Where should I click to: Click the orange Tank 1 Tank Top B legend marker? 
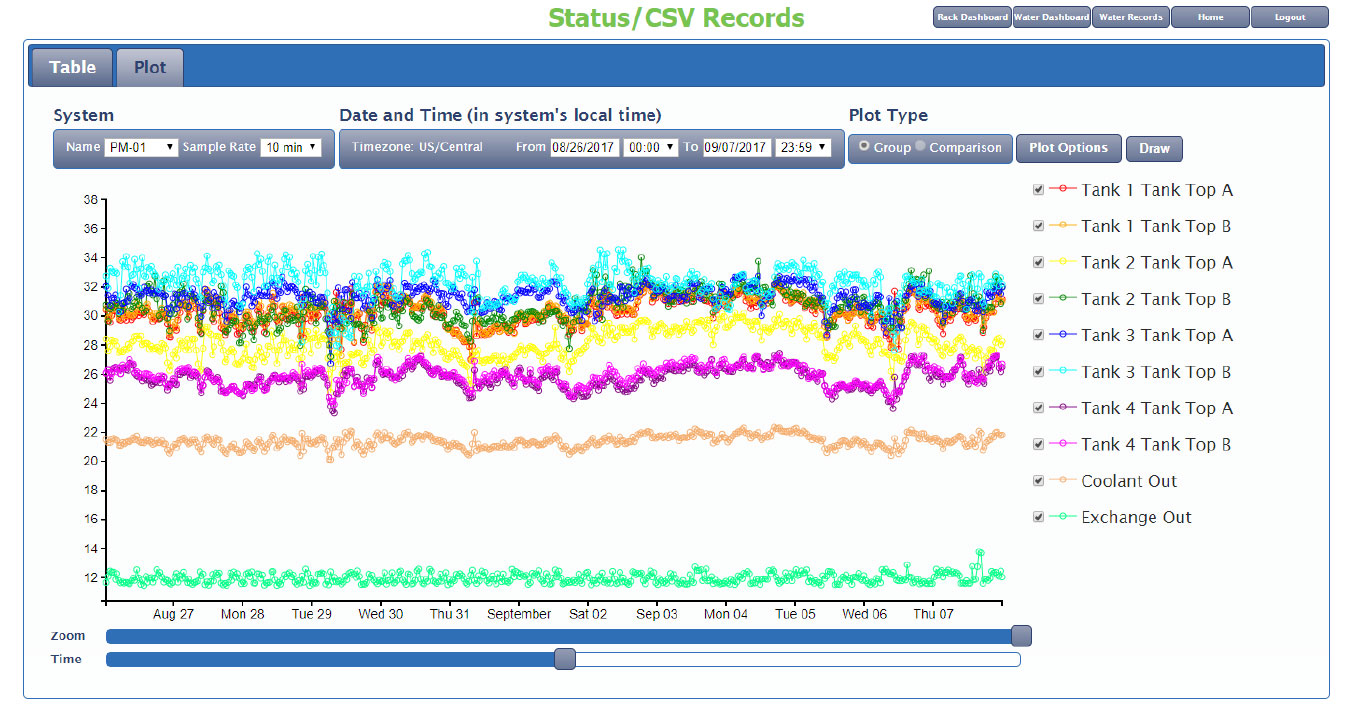[x=1062, y=226]
